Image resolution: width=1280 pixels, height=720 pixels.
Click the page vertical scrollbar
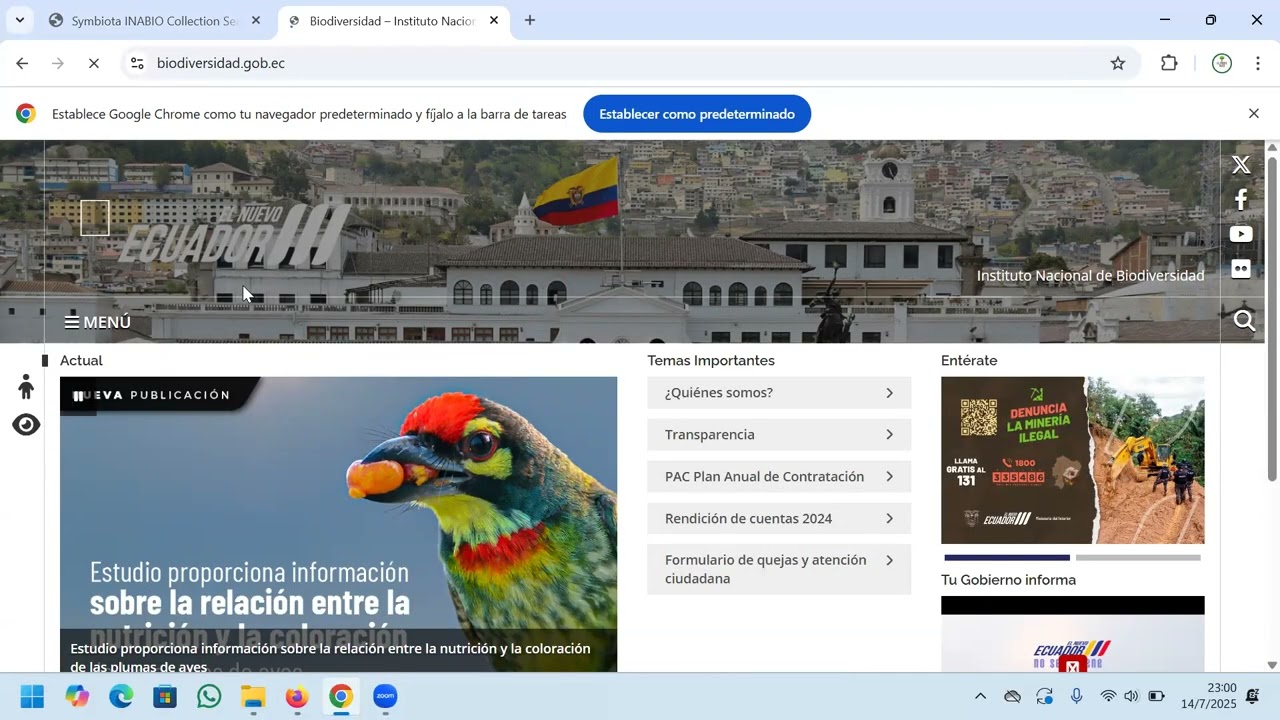tap(1272, 320)
